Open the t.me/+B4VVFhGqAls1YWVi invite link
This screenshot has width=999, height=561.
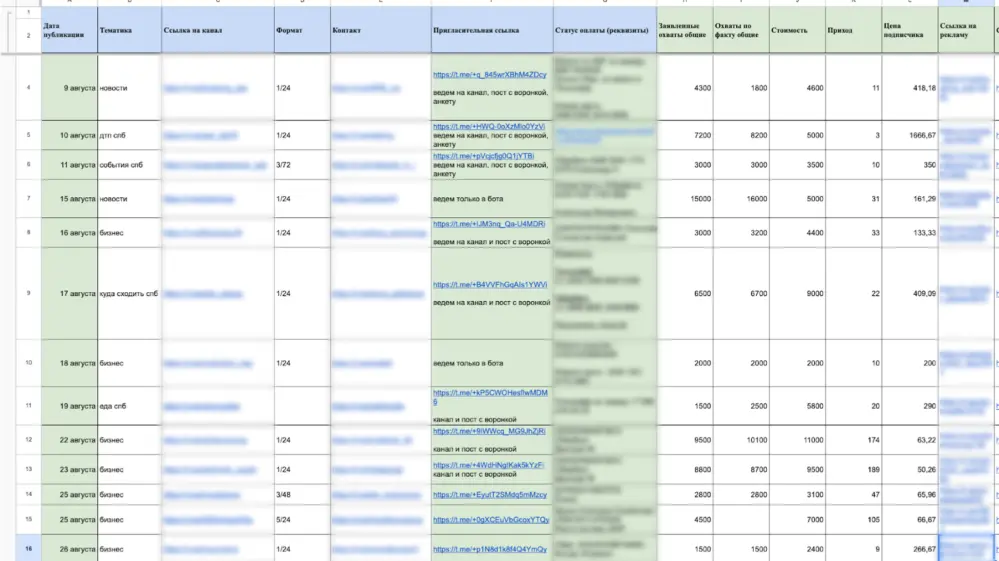point(490,285)
